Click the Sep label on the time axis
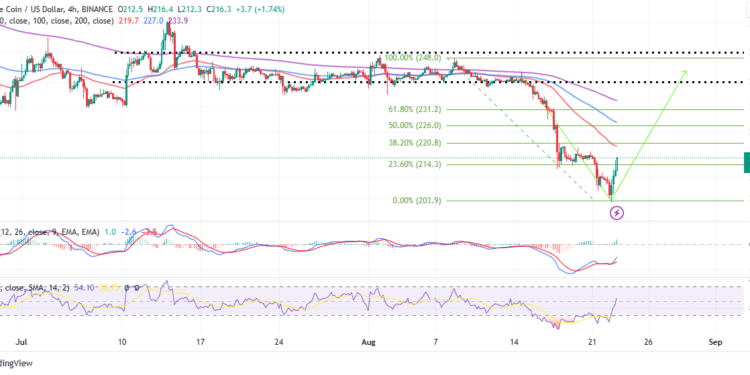 [715, 342]
